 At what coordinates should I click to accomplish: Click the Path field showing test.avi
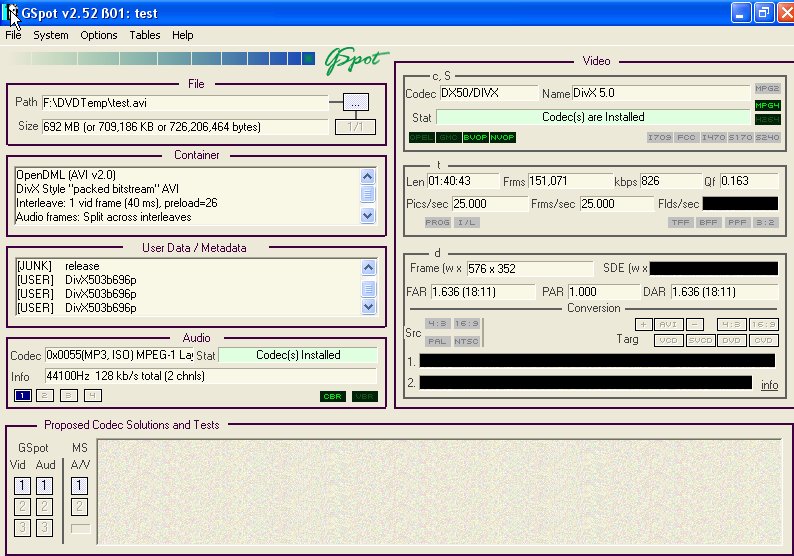click(x=185, y=103)
